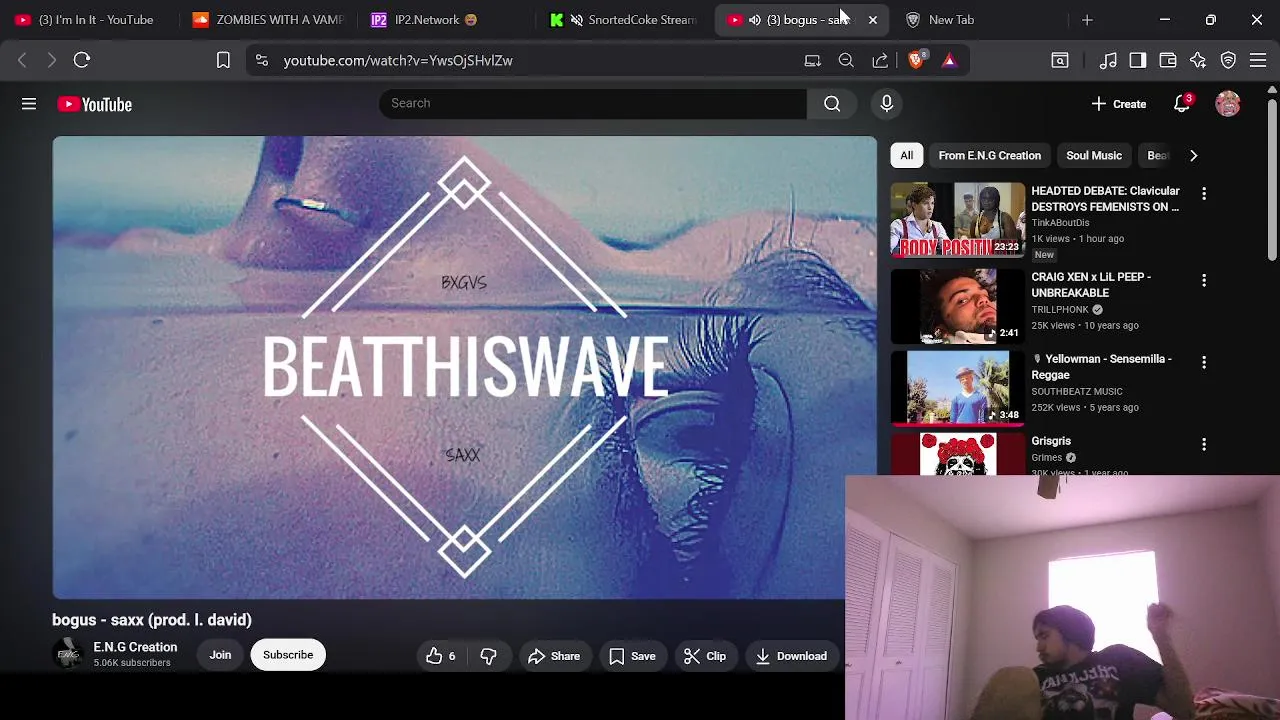This screenshot has height=720, width=1280.
Task: Toggle the browser sidebar panel
Action: 1138,60
